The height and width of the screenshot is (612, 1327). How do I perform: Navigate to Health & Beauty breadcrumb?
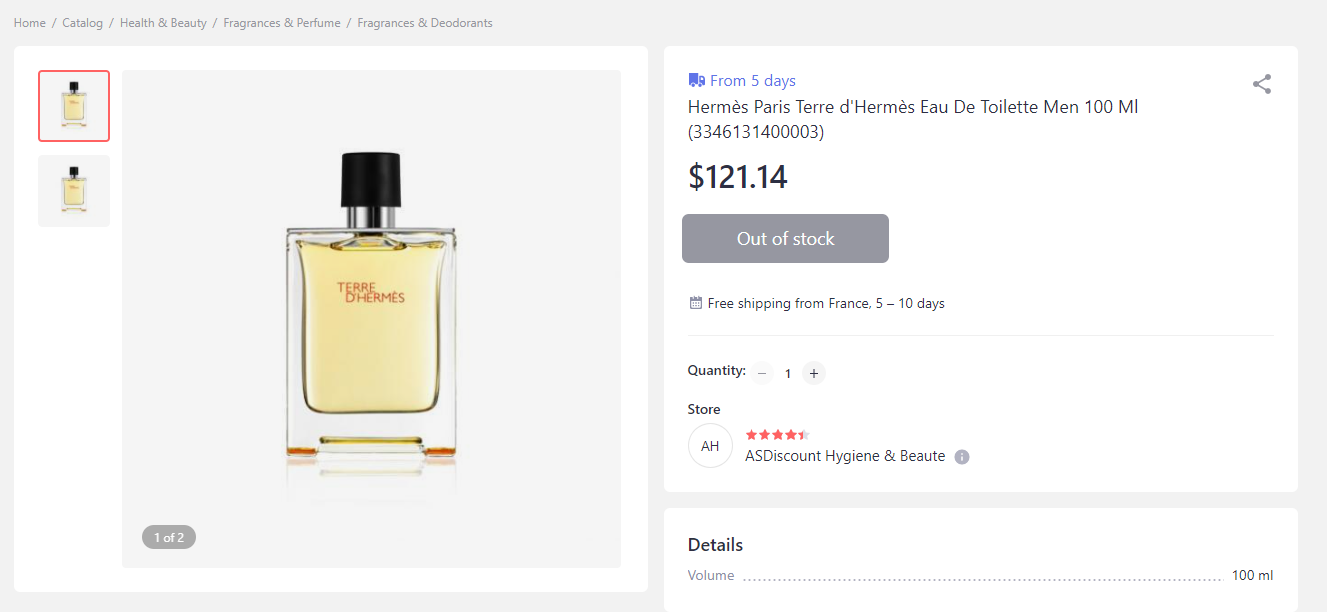(163, 23)
